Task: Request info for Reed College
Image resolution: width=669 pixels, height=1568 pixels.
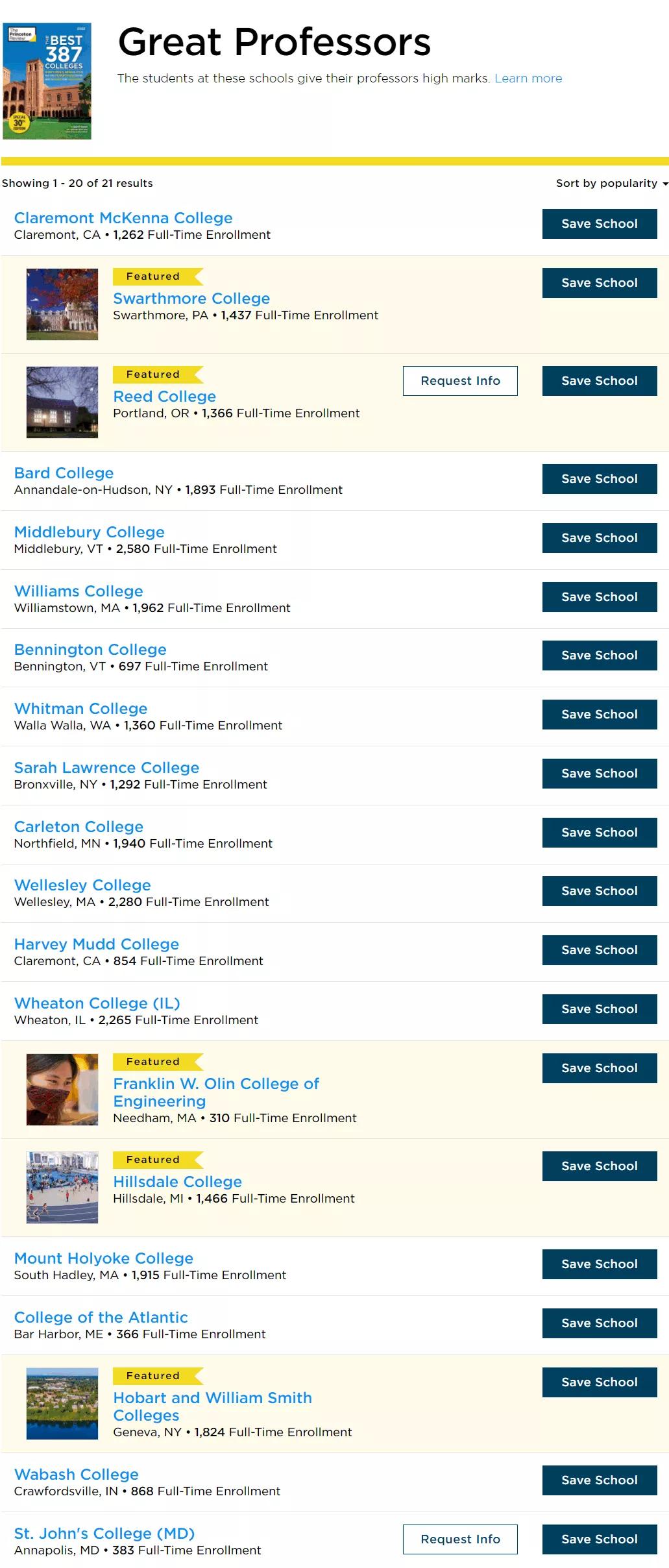Action: [x=460, y=381]
